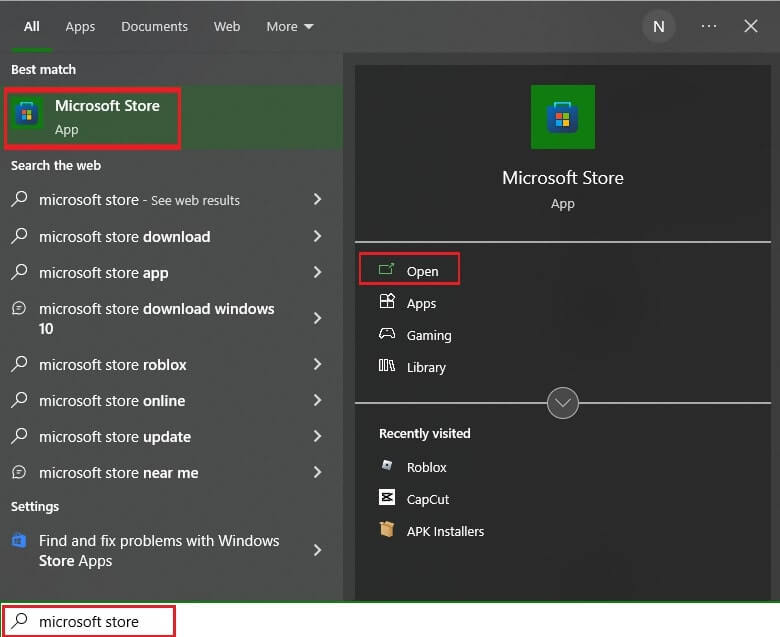The width and height of the screenshot is (780, 637).
Task: Expand arrow for 'microsoft store roblox'
Action: pyautogui.click(x=317, y=364)
